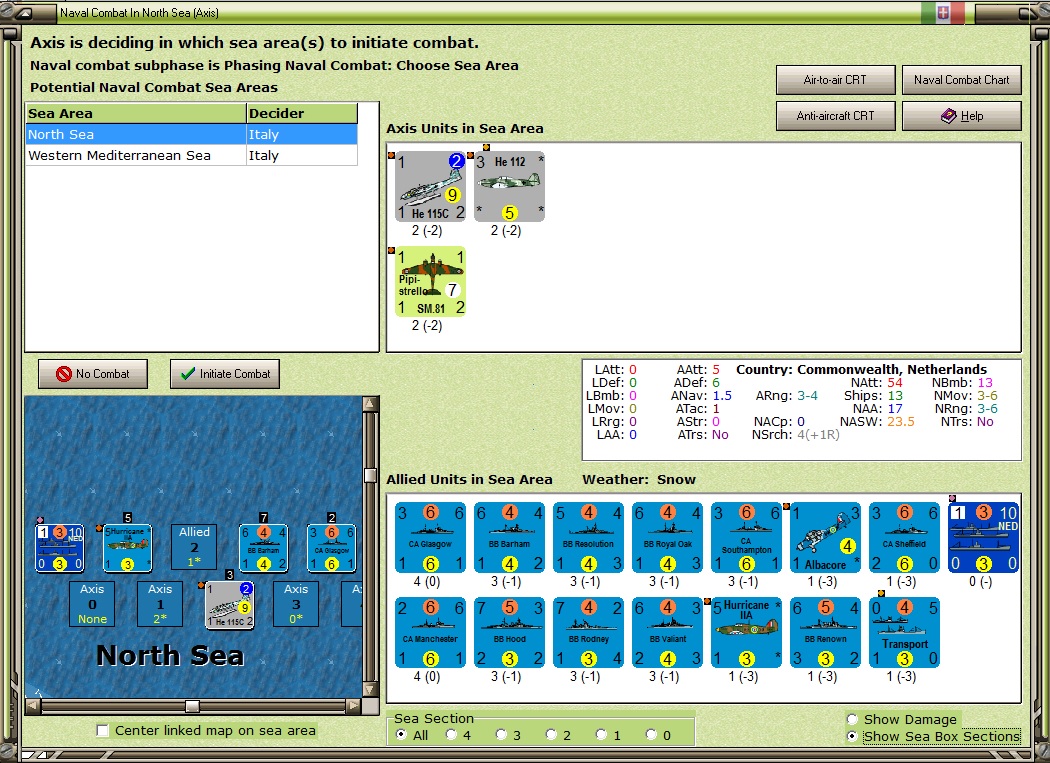This screenshot has height=763, width=1050.
Task: Click the Hurricane counter on the North Sea map
Action: [x=127, y=548]
